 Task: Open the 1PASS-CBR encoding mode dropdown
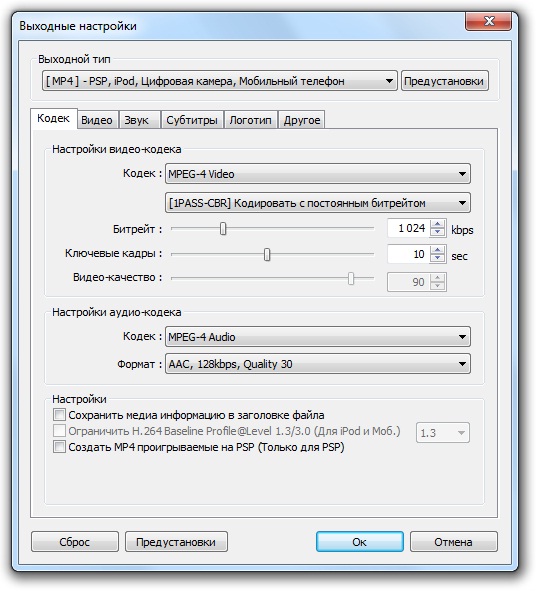coord(318,203)
